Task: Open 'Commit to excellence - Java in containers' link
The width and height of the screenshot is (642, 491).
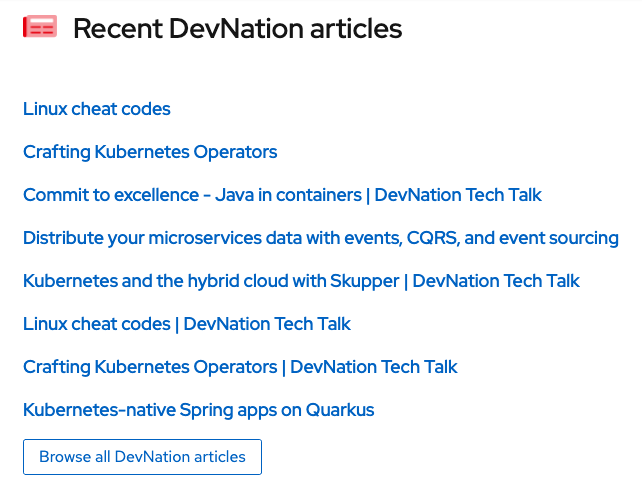Action: click(x=283, y=195)
